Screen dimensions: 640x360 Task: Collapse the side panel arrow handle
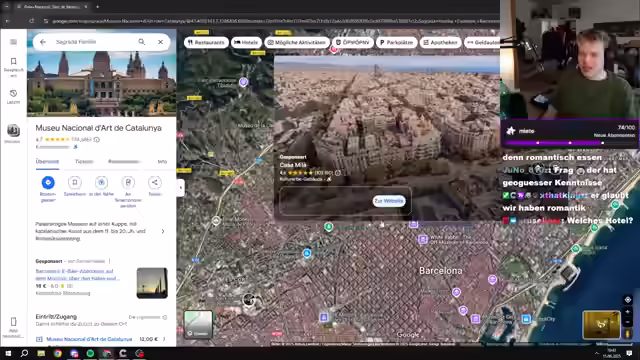[180, 188]
